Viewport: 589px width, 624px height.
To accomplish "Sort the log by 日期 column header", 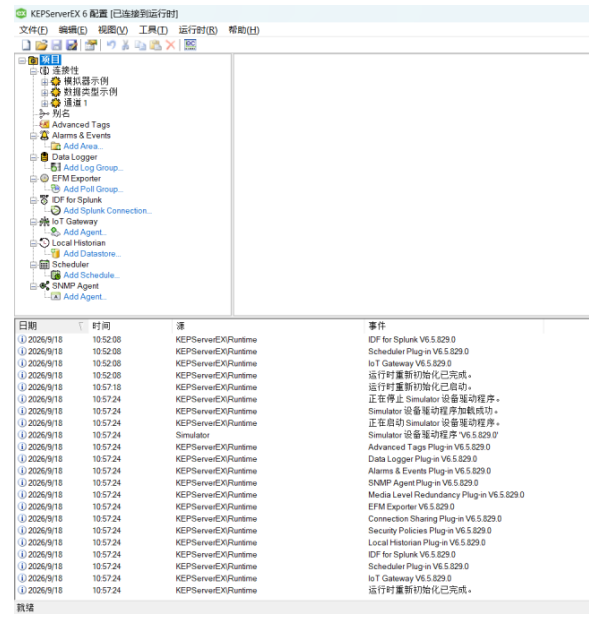I will 52,326.
